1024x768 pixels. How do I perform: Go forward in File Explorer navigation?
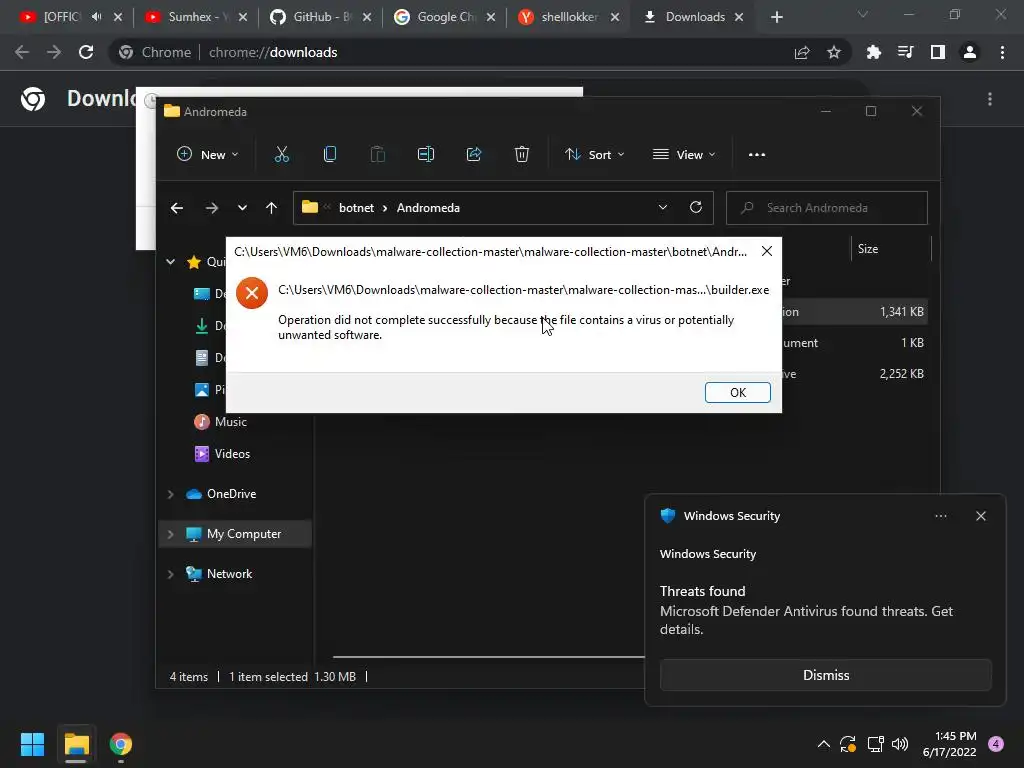(212, 208)
